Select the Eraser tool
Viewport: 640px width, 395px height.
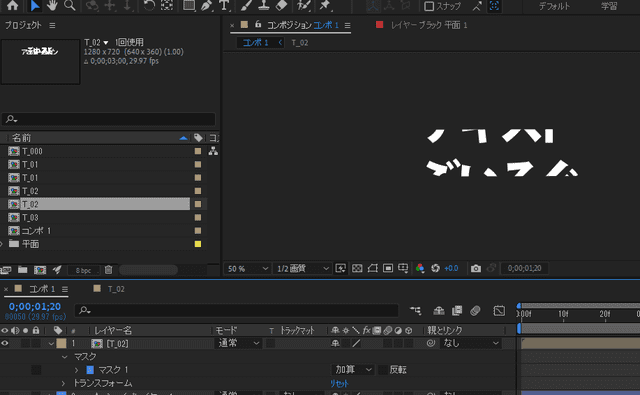(281, 5)
